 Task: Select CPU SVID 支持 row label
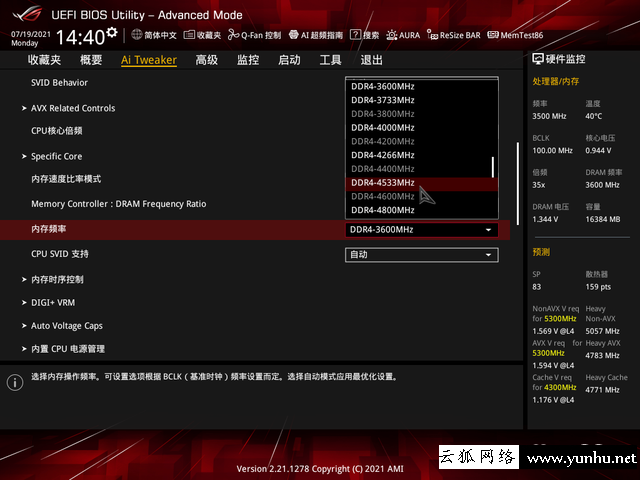(x=60, y=254)
